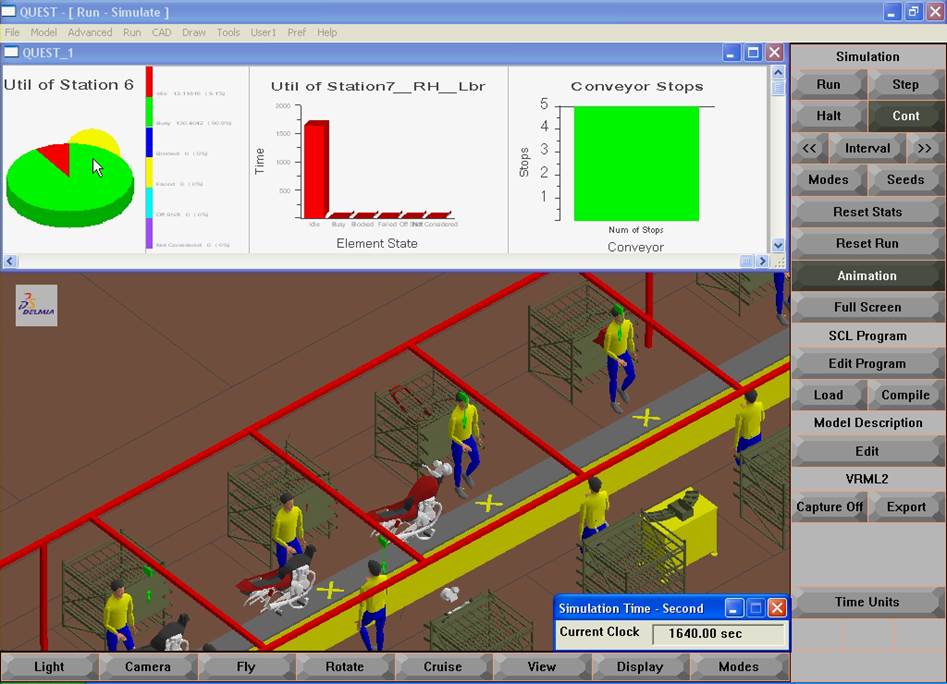Click Reset Stats
The height and width of the screenshot is (684, 947).
867,212
